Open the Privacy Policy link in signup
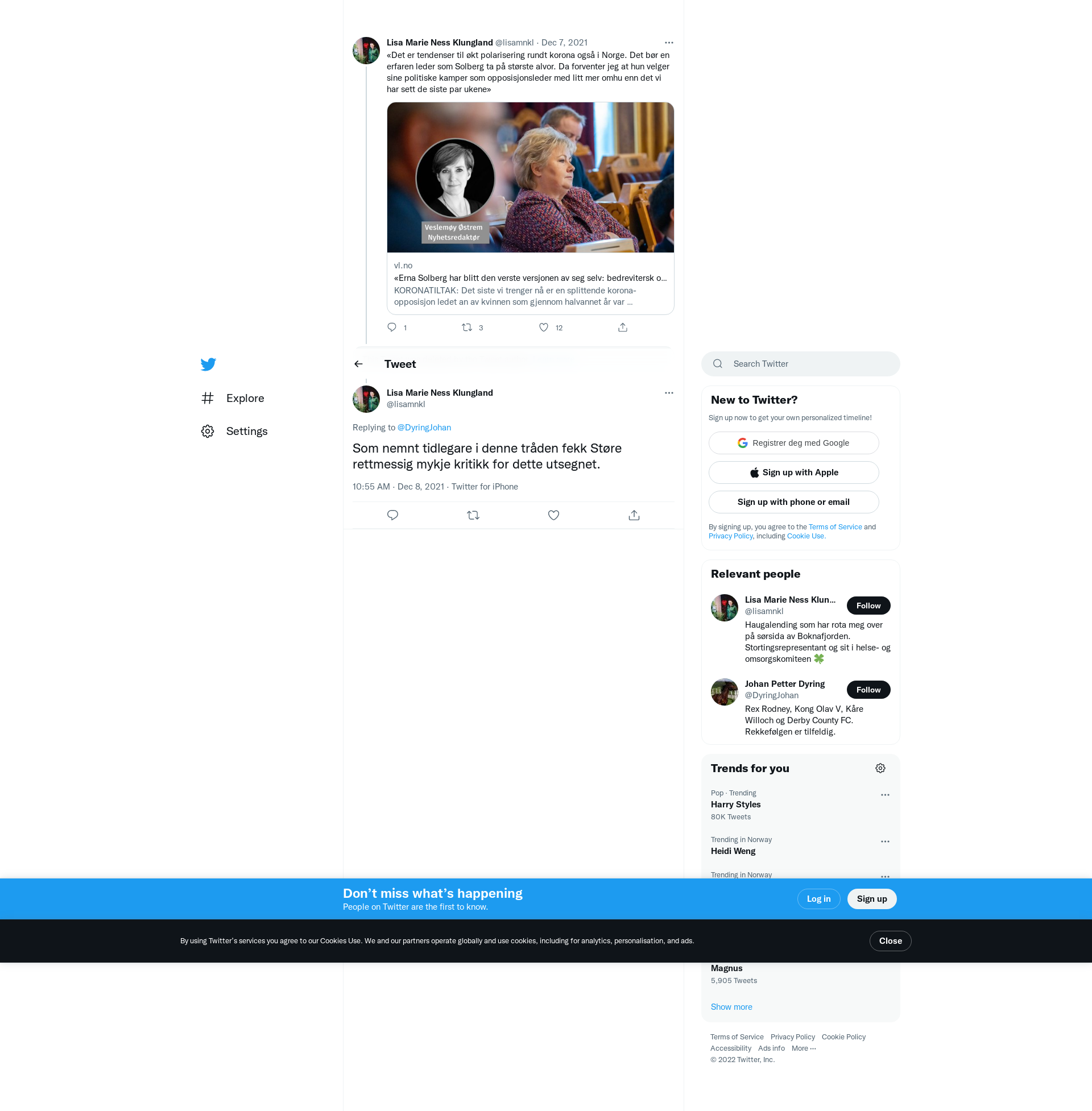Image resolution: width=1092 pixels, height=1111 pixels. [x=731, y=536]
